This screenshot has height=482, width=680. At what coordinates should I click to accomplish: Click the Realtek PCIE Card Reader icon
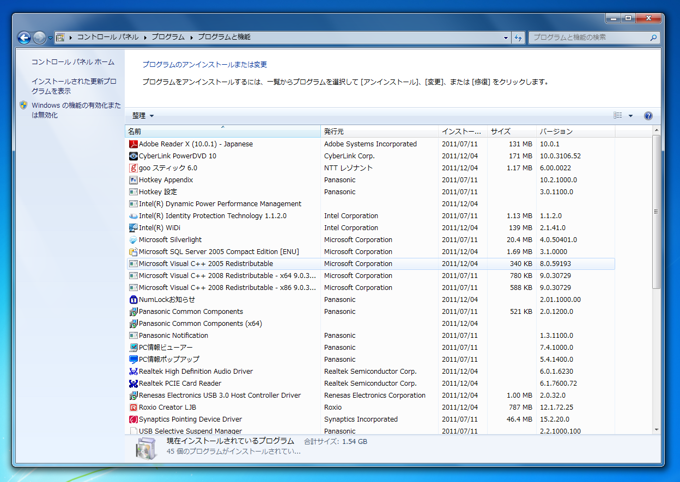(x=133, y=384)
